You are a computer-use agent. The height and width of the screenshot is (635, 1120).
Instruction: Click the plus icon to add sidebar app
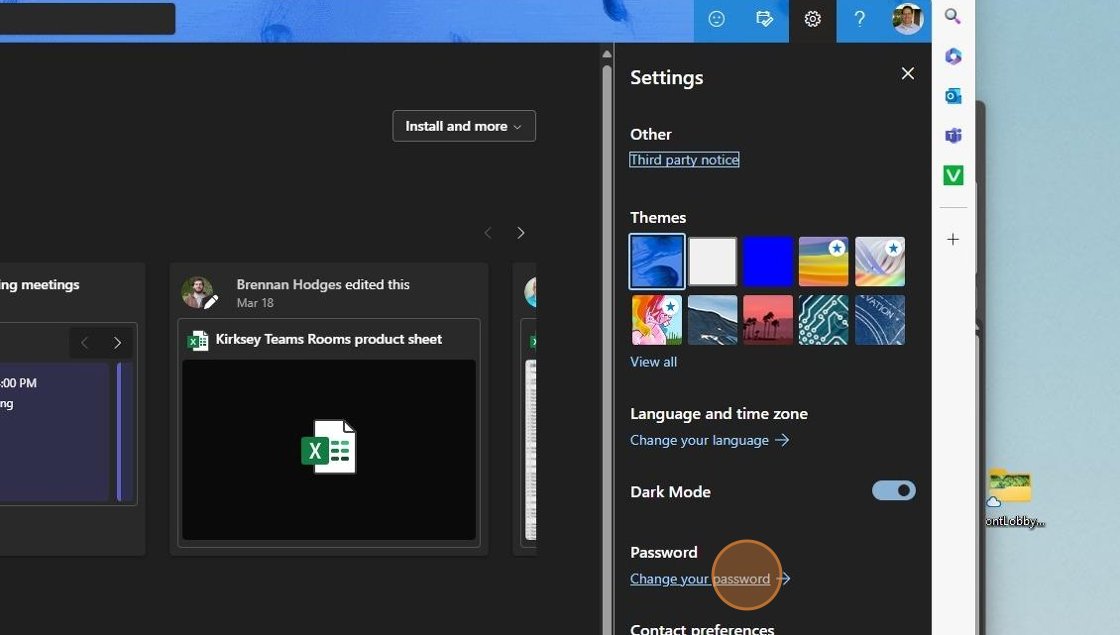953,240
